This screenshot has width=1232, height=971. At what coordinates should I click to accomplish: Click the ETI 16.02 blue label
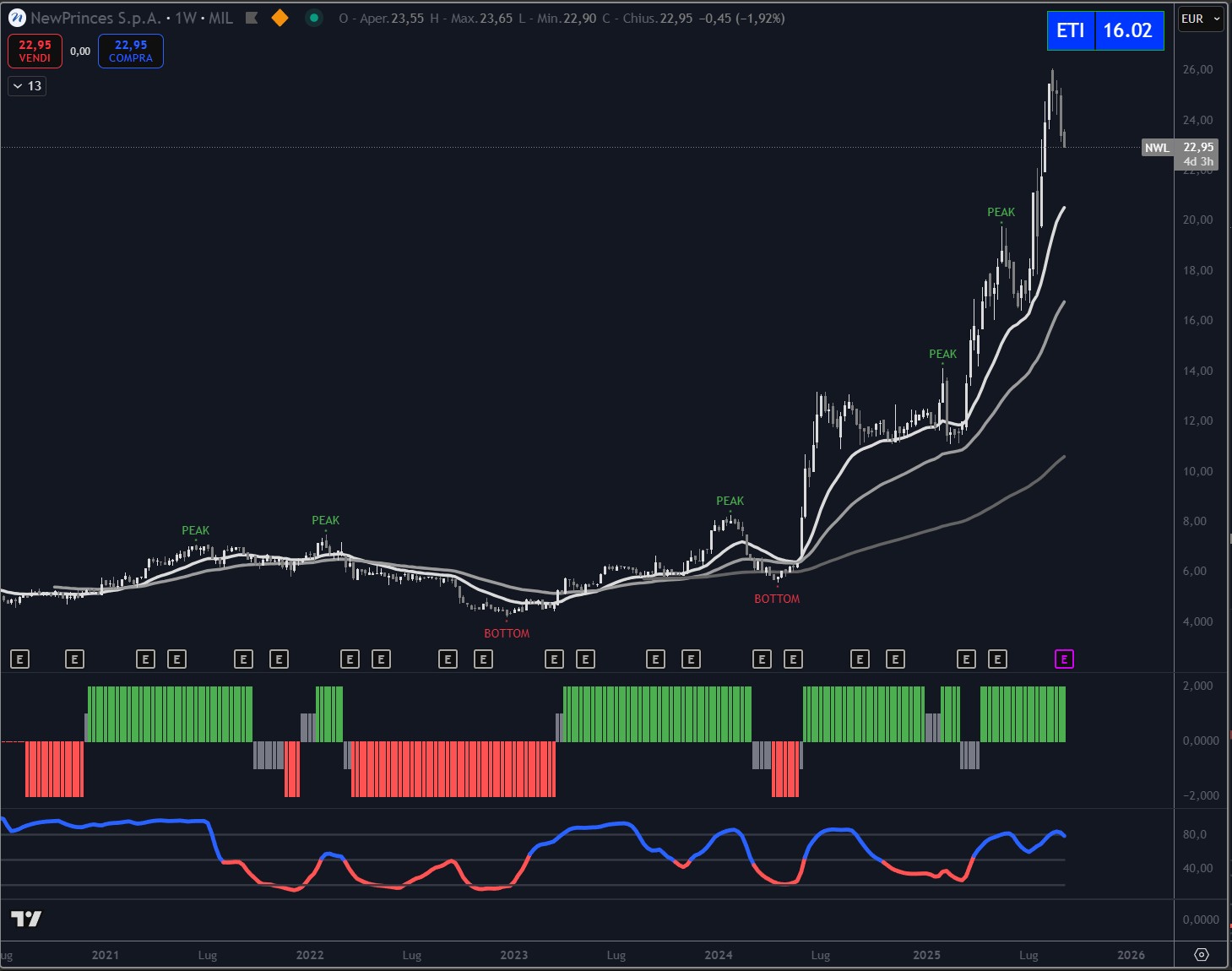pos(1104,30)
